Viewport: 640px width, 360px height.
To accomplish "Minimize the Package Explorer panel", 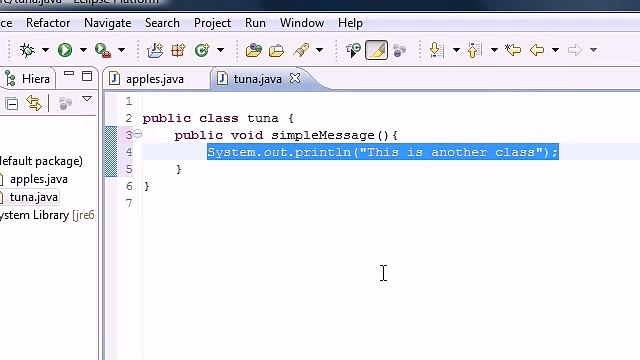I will coord(69,74).
